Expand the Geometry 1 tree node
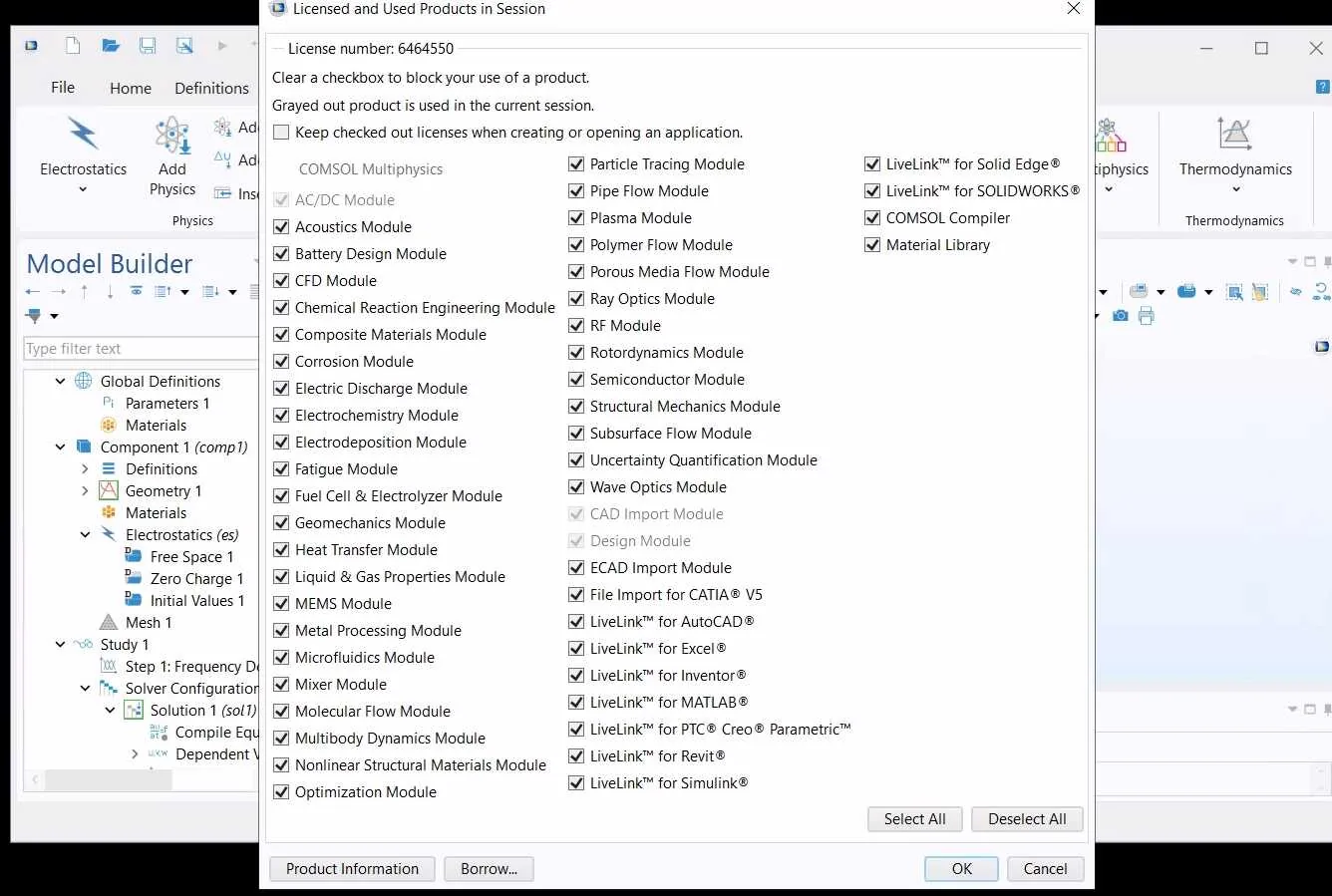 click(x=85, y=490)
